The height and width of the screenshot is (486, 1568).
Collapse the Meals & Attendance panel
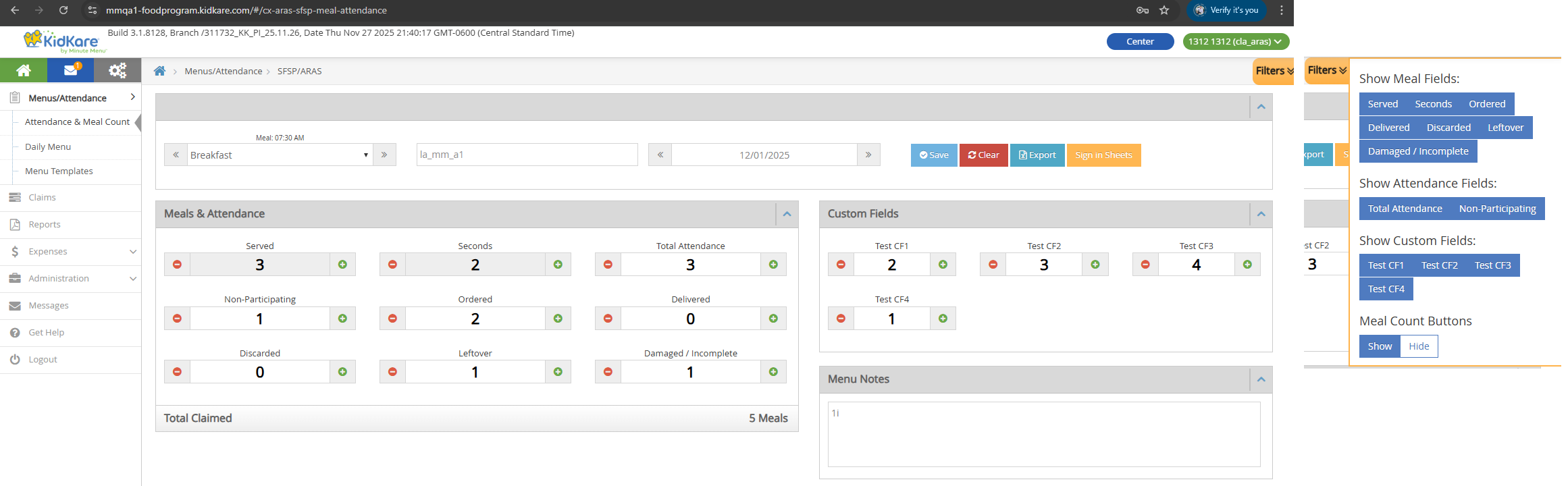[787, 214]
